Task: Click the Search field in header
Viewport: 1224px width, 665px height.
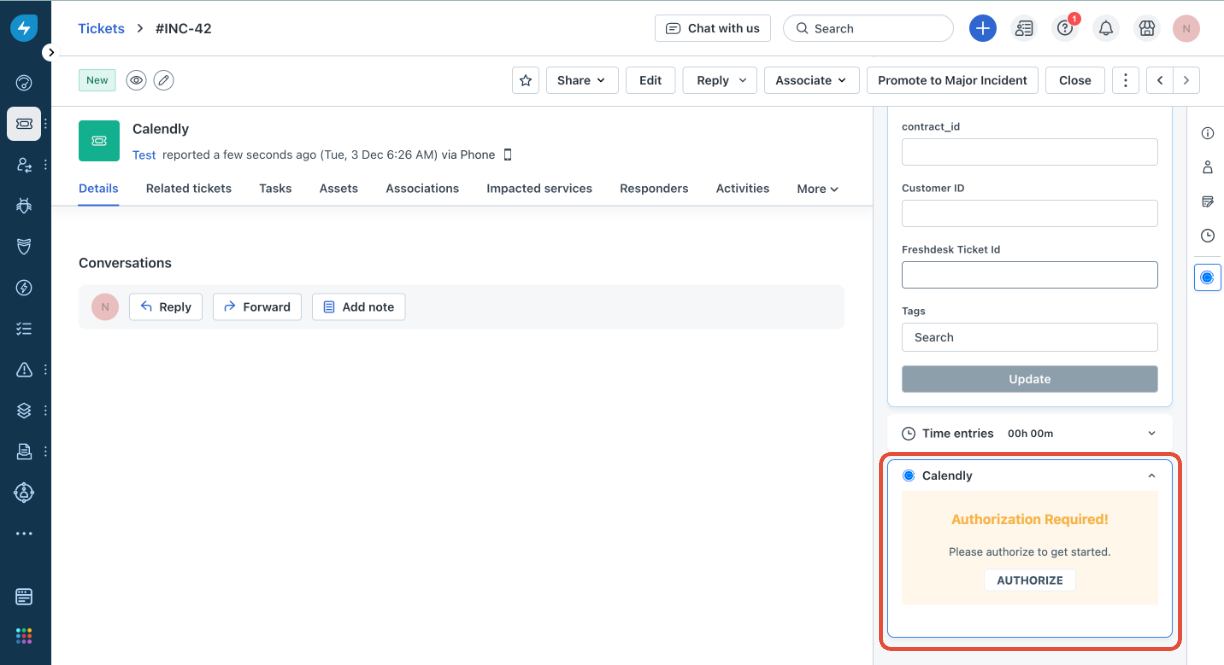Action: [x=868, y=28]
